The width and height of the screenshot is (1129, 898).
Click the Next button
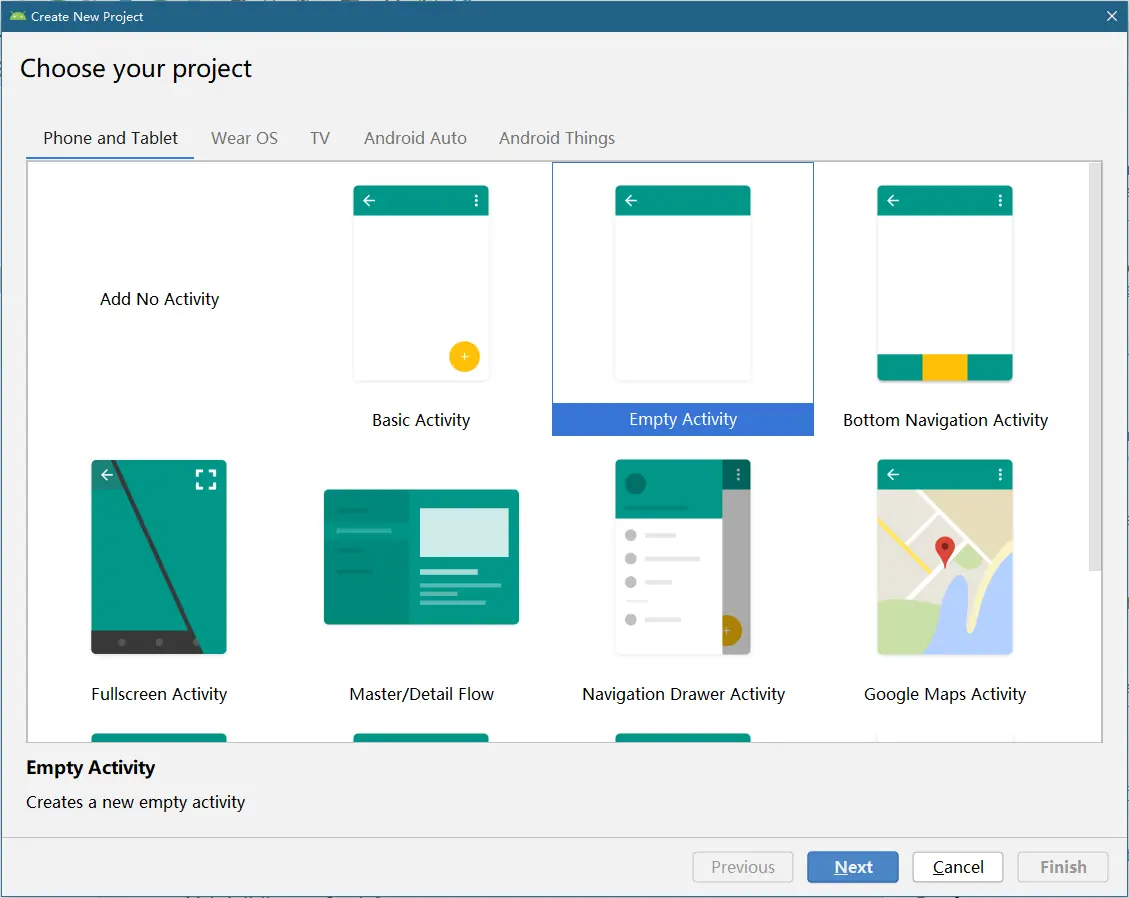tap(853, 867)
